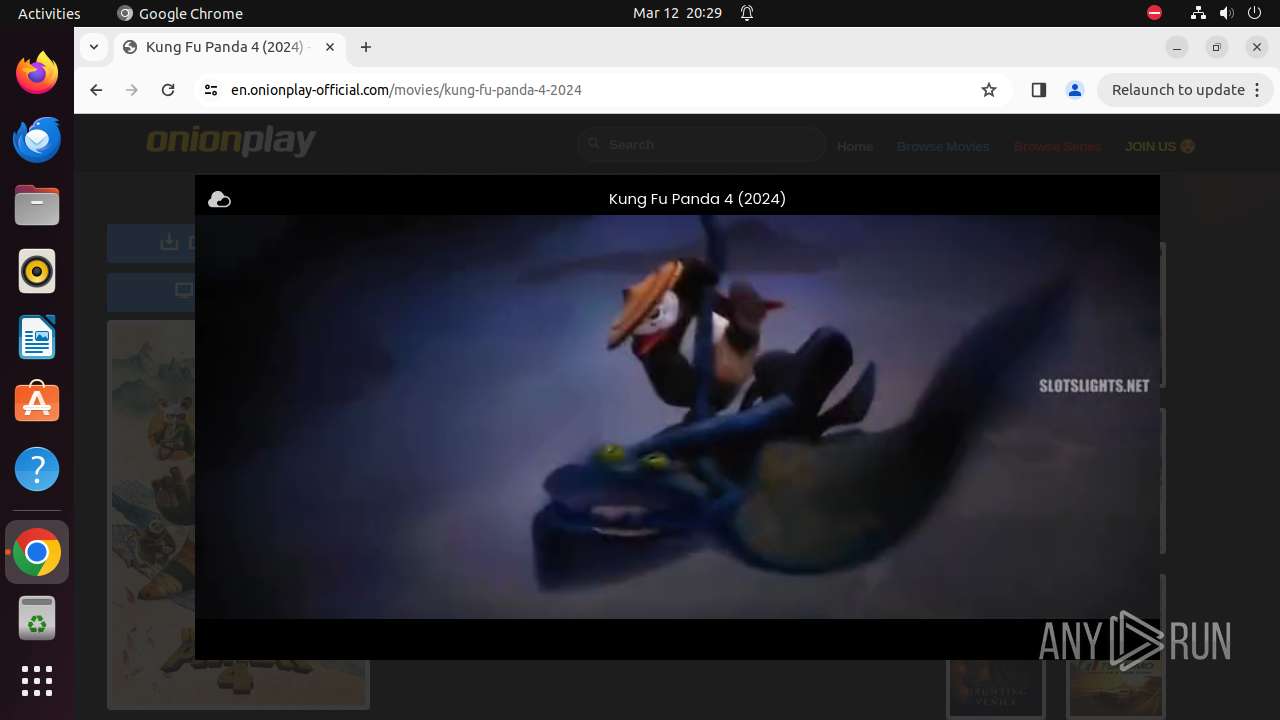
Task: Open the Browse Movies link
Action: [x=943, y=146]
